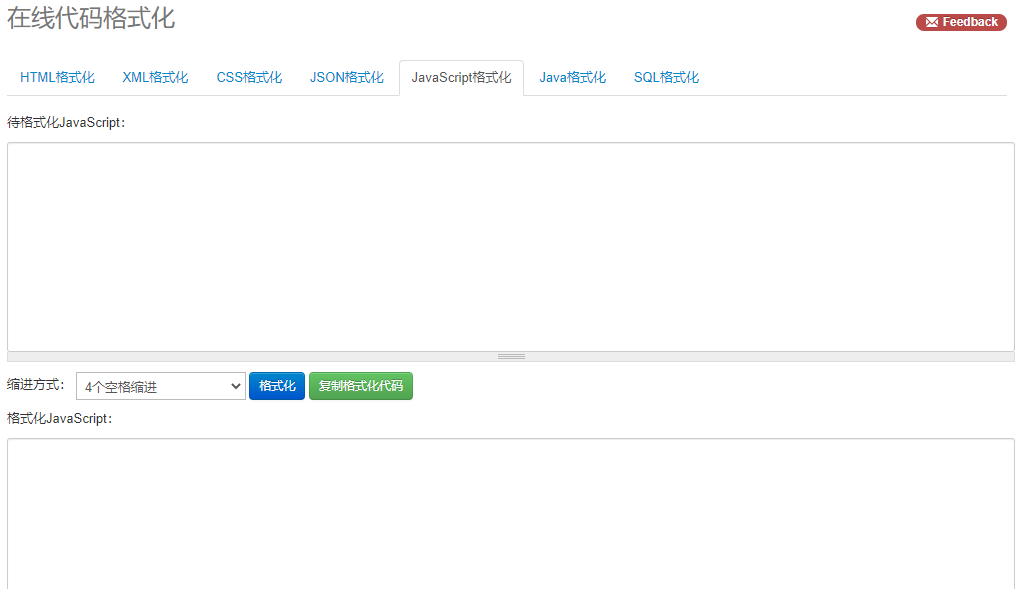Screen dimensions: 1034x589
Task: Click the green 复制格式化代码 button
Action: pyautogui.click(x=361, y=386)
